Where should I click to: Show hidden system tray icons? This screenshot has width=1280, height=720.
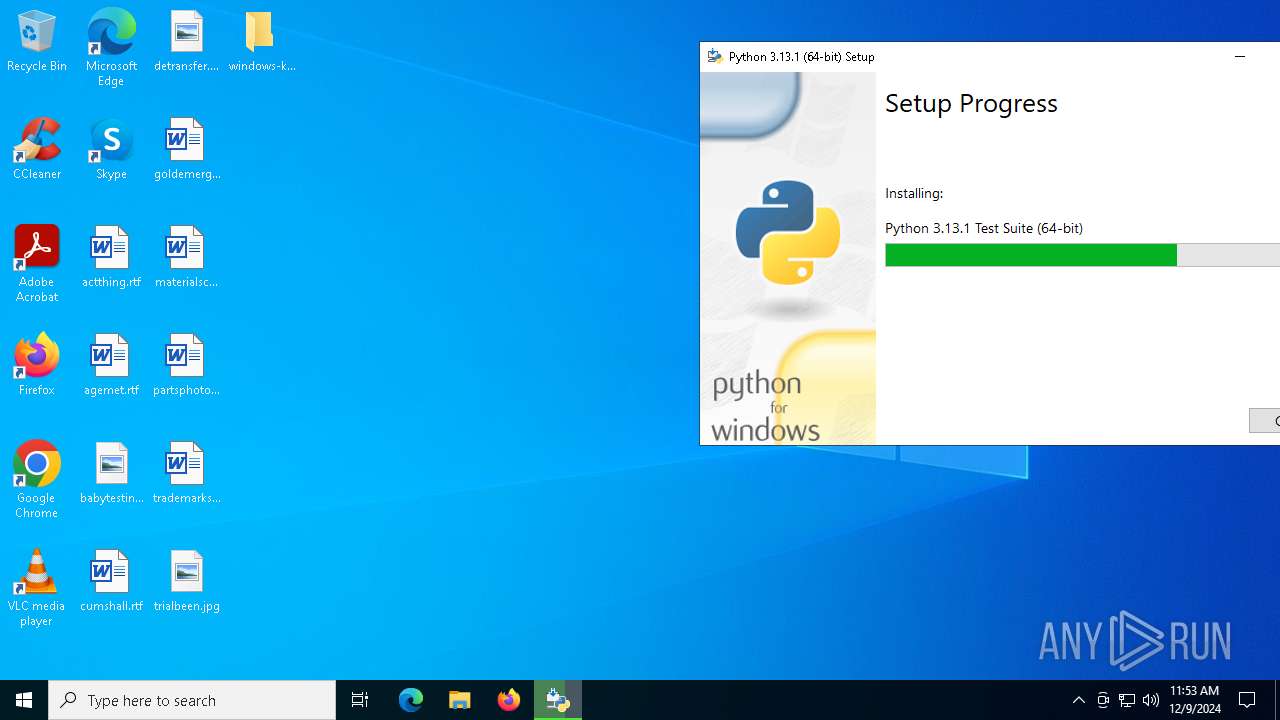coord(1078,700)
